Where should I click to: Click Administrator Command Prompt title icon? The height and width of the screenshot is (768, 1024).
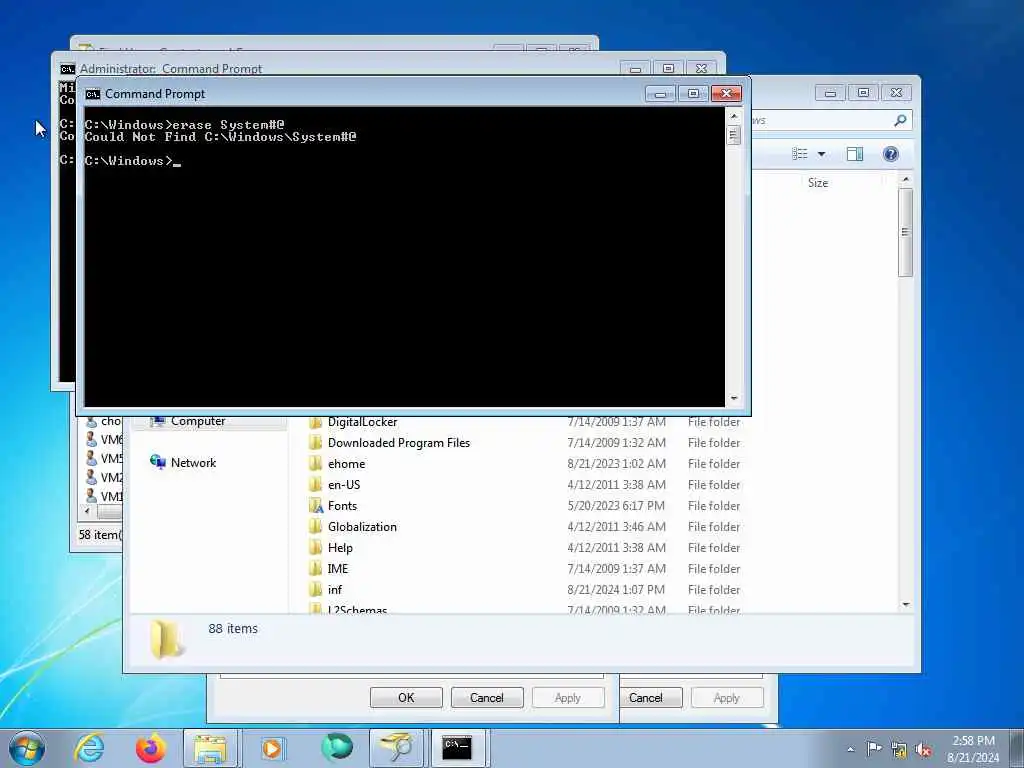(67, 69)
